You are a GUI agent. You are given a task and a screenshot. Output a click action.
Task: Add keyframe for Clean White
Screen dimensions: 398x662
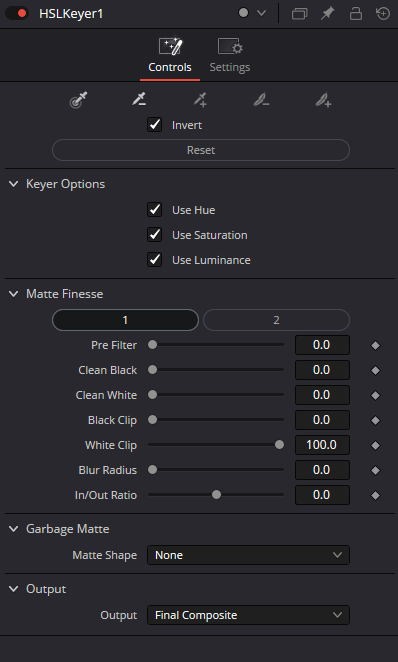pyautogui.click(x=375, y=395)
